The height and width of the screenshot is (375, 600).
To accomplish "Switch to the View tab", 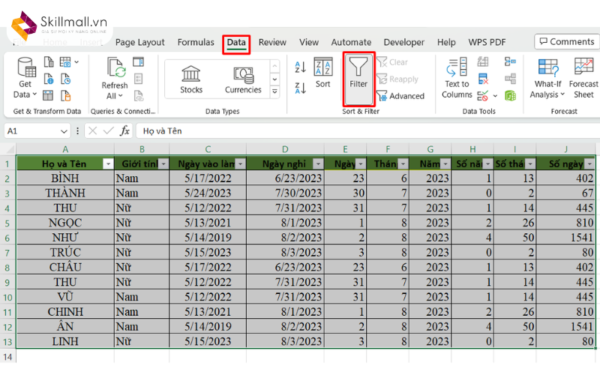I will click(x=309, y=42).
